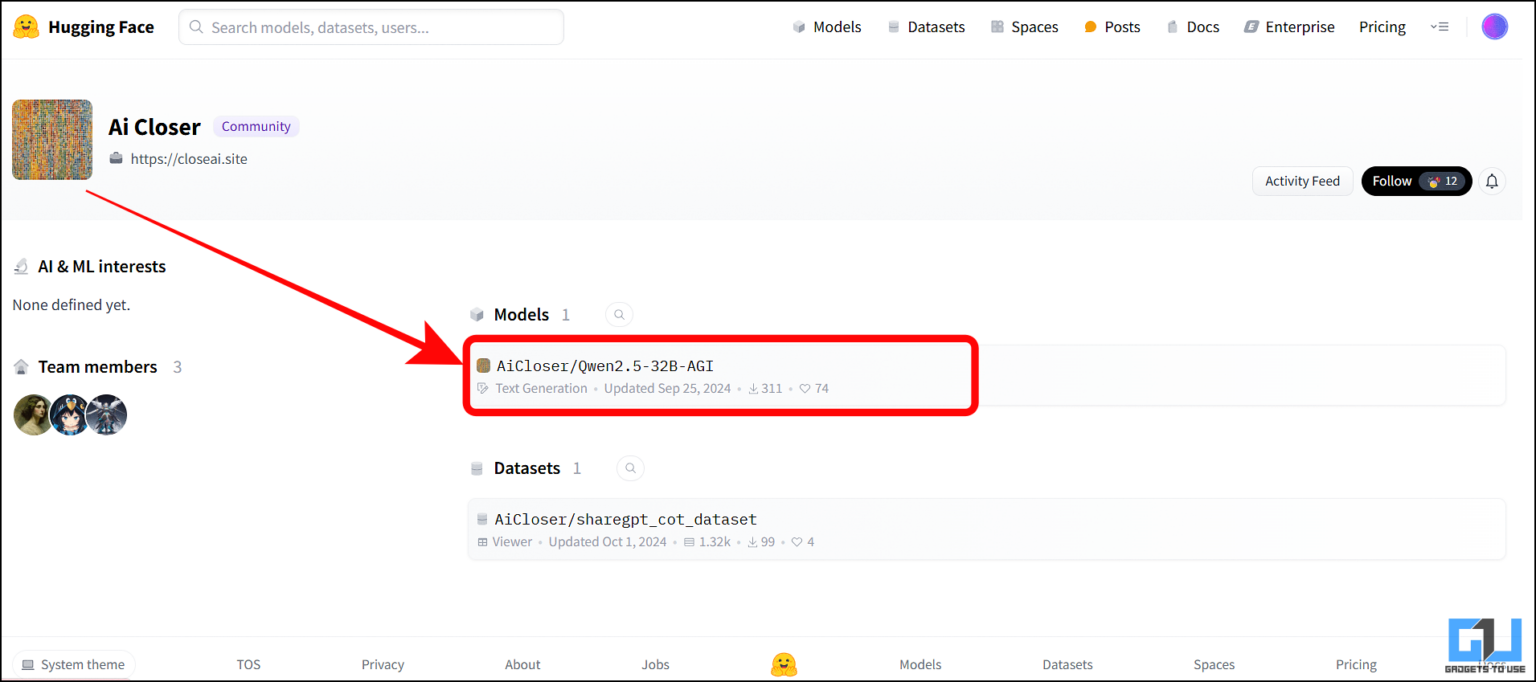Open the Activity Feed button

tap(1301, 181)
